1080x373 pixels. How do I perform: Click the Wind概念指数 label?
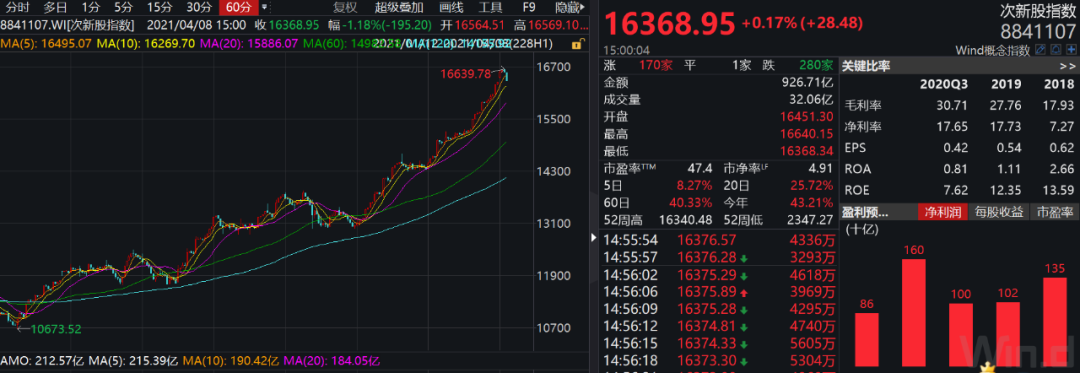click(x=993, y=50)
